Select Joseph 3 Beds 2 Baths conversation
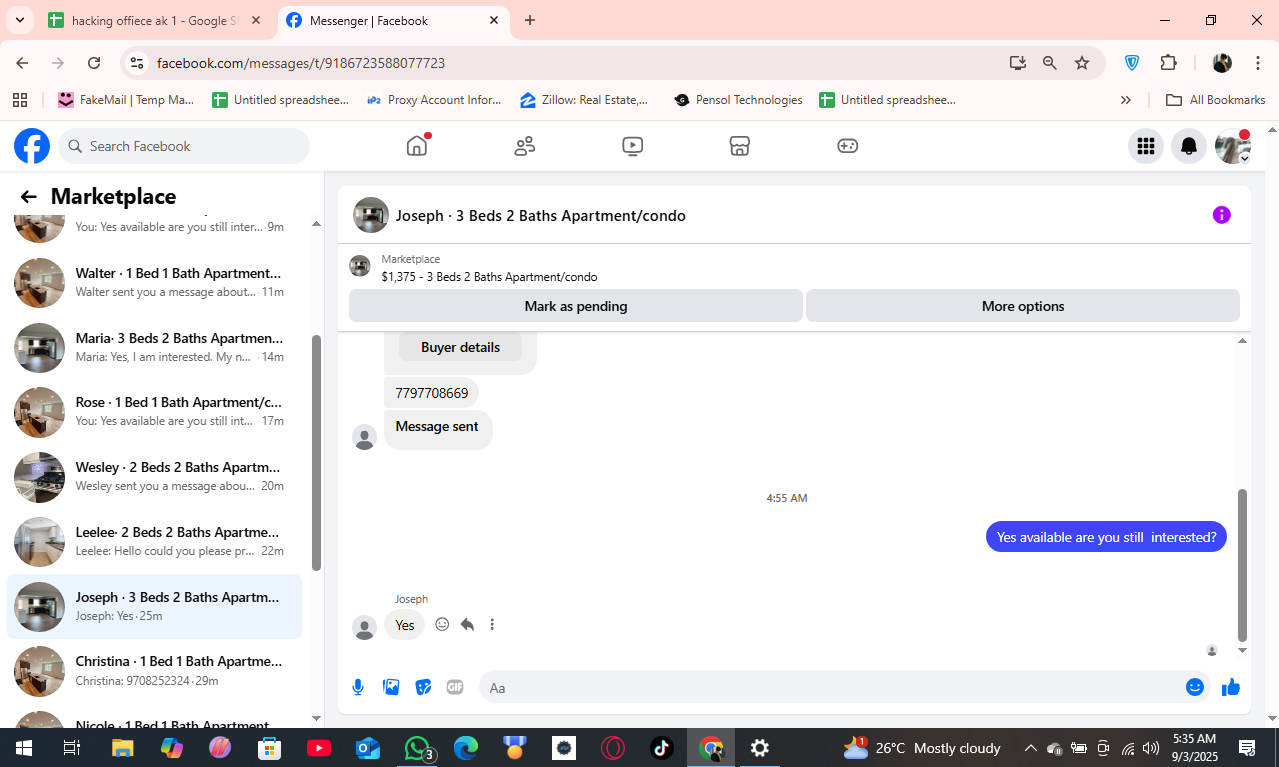This screenshot has width=1279, height=767. pyautogui.click(x=155, y=606)
